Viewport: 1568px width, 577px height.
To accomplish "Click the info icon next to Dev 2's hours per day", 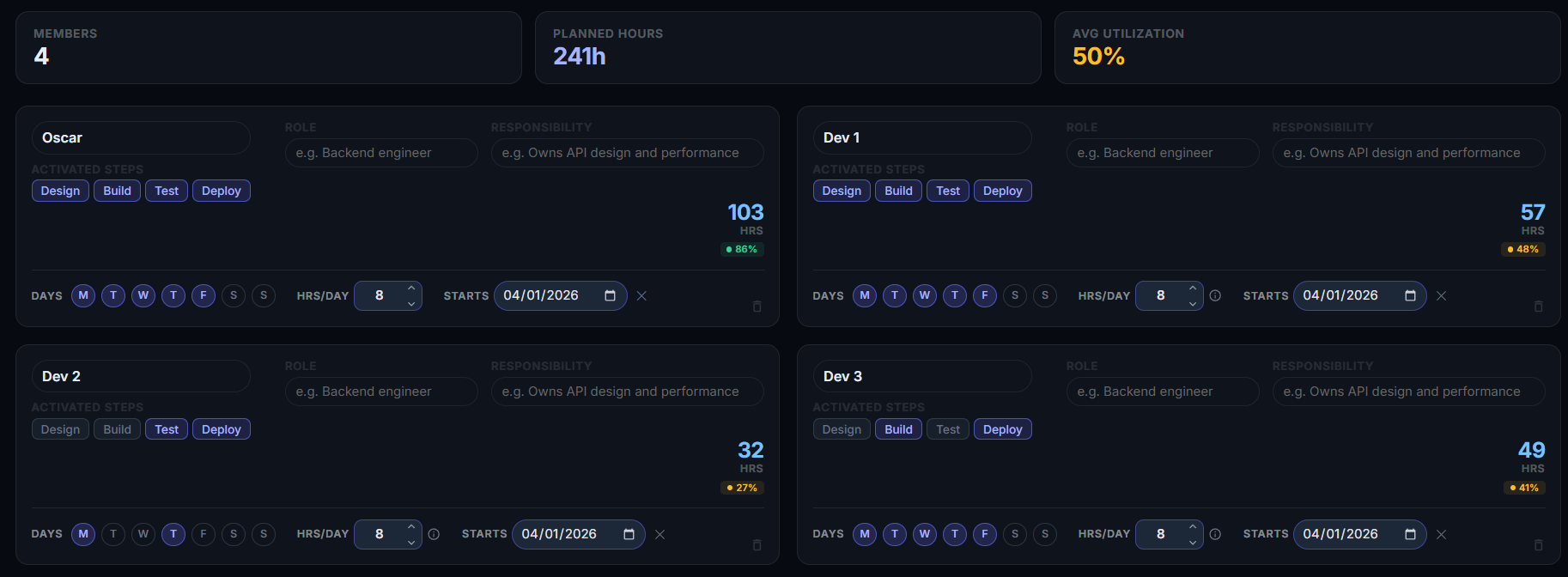I will click(434, 535).
